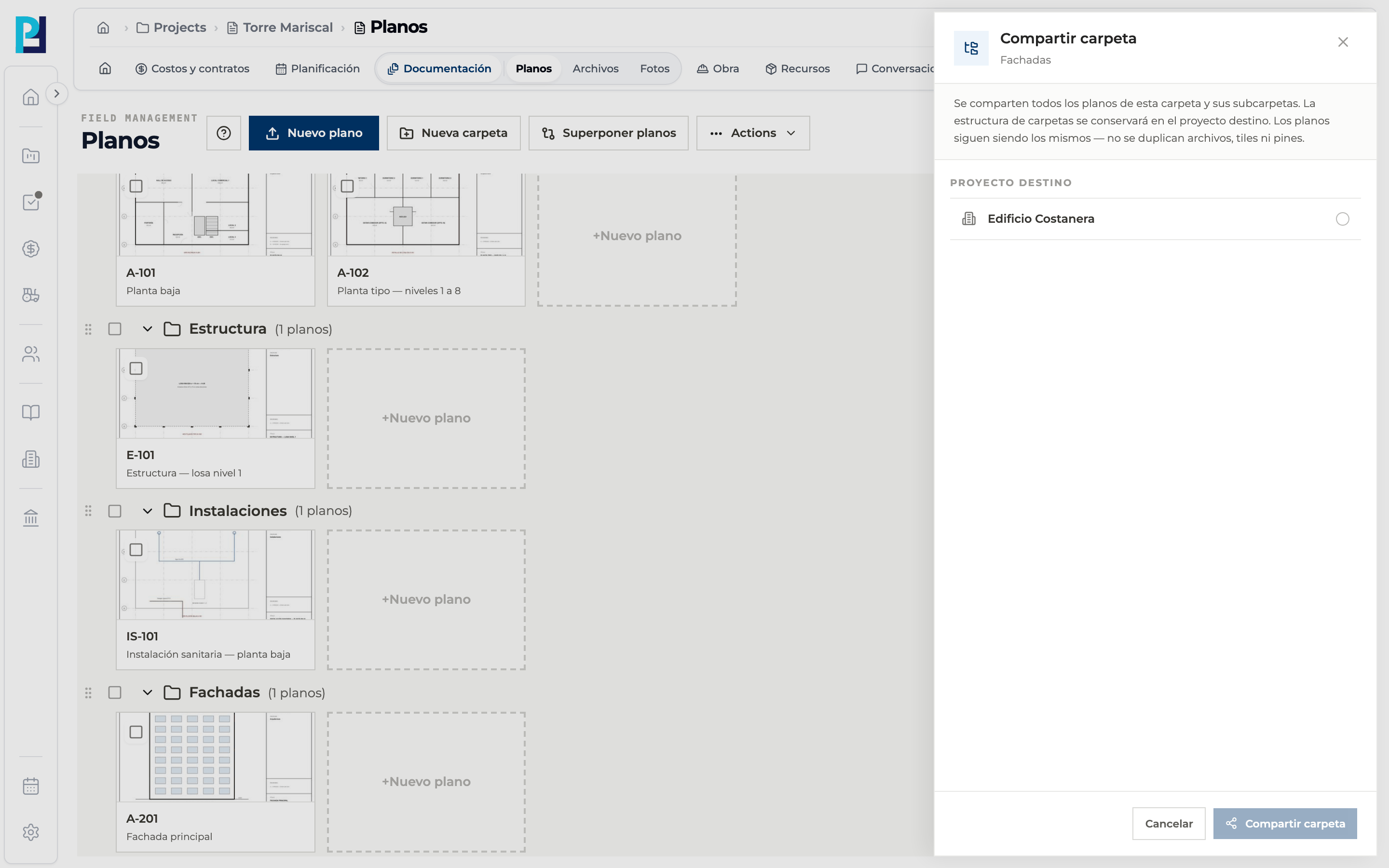Open the projects folder icon in sidebar
This screenshot has height=868, width=1389.
[x=31, y=156]
